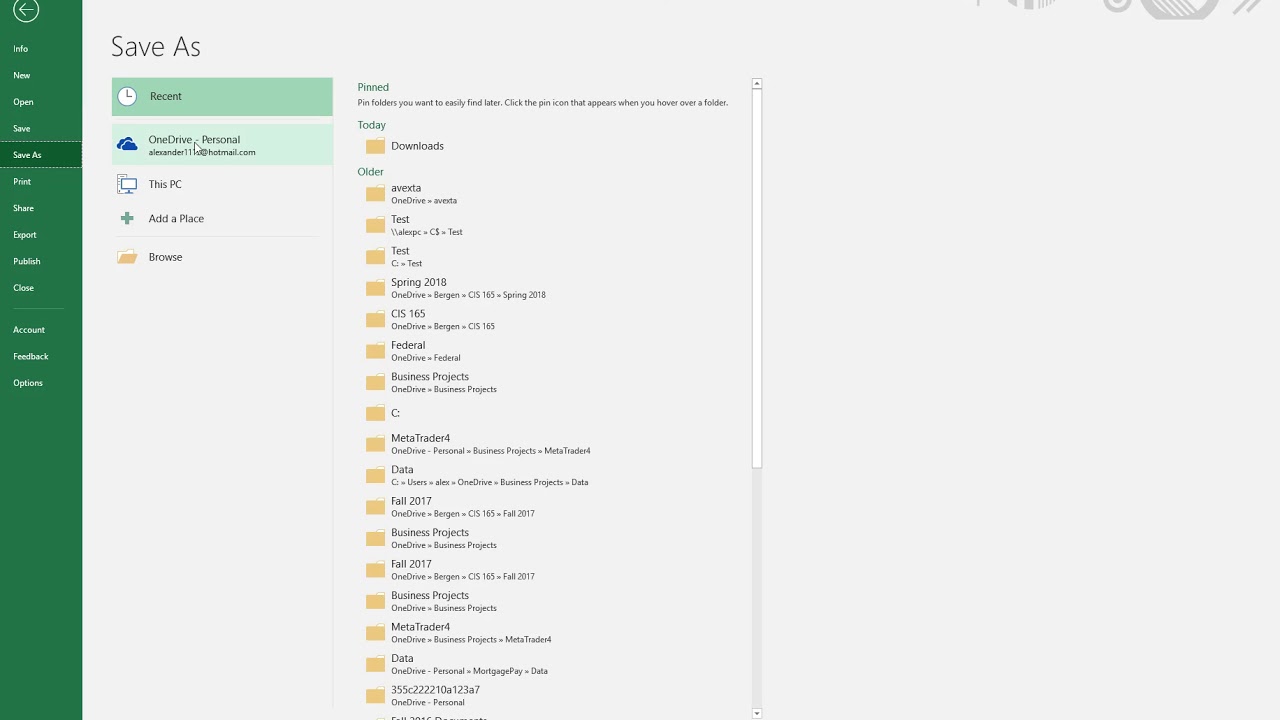Click the This PC computer icon
Screen dimensions: 1280x720
click(127, 184)
